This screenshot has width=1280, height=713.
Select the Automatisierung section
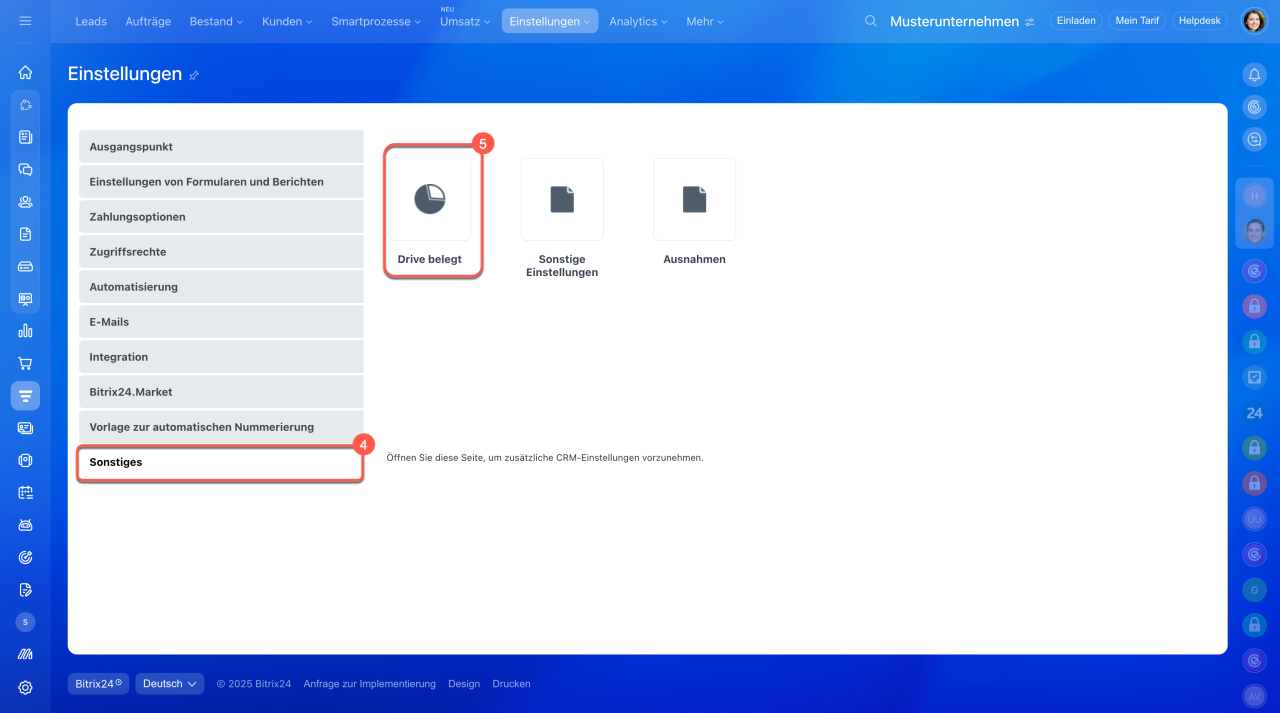coord(221,287)
